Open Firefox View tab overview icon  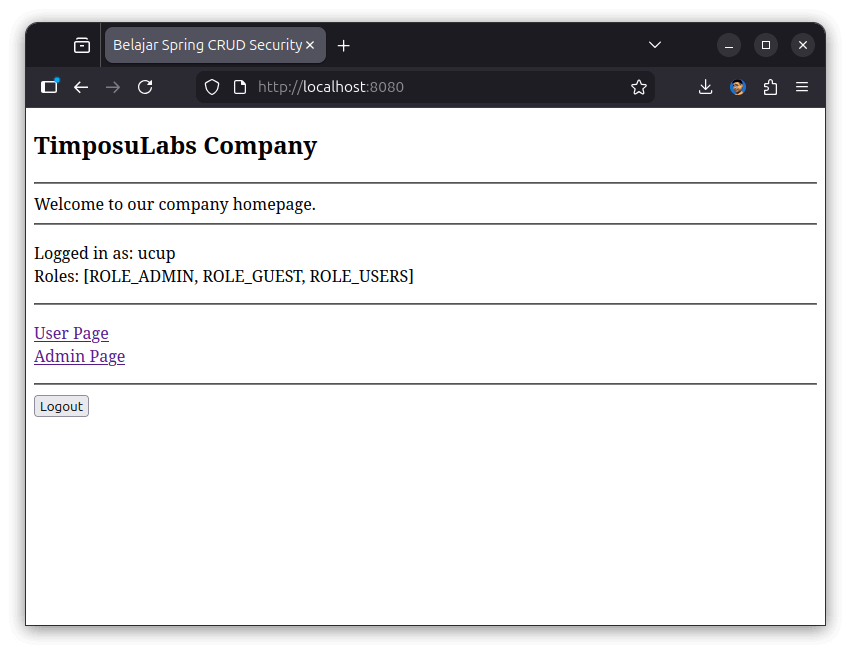[82, 45]
